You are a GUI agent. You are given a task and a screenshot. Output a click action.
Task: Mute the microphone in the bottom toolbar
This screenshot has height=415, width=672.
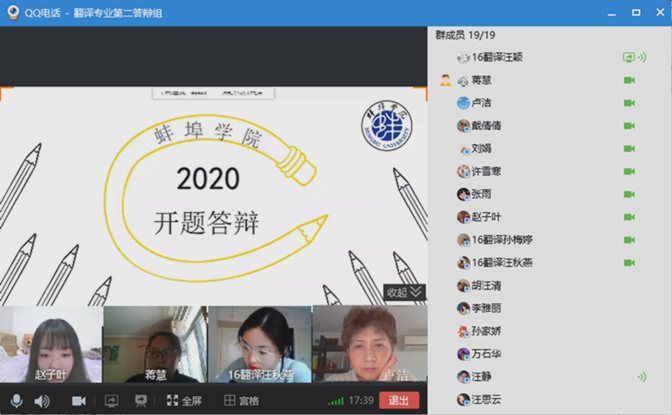click(x=17, y=401)
